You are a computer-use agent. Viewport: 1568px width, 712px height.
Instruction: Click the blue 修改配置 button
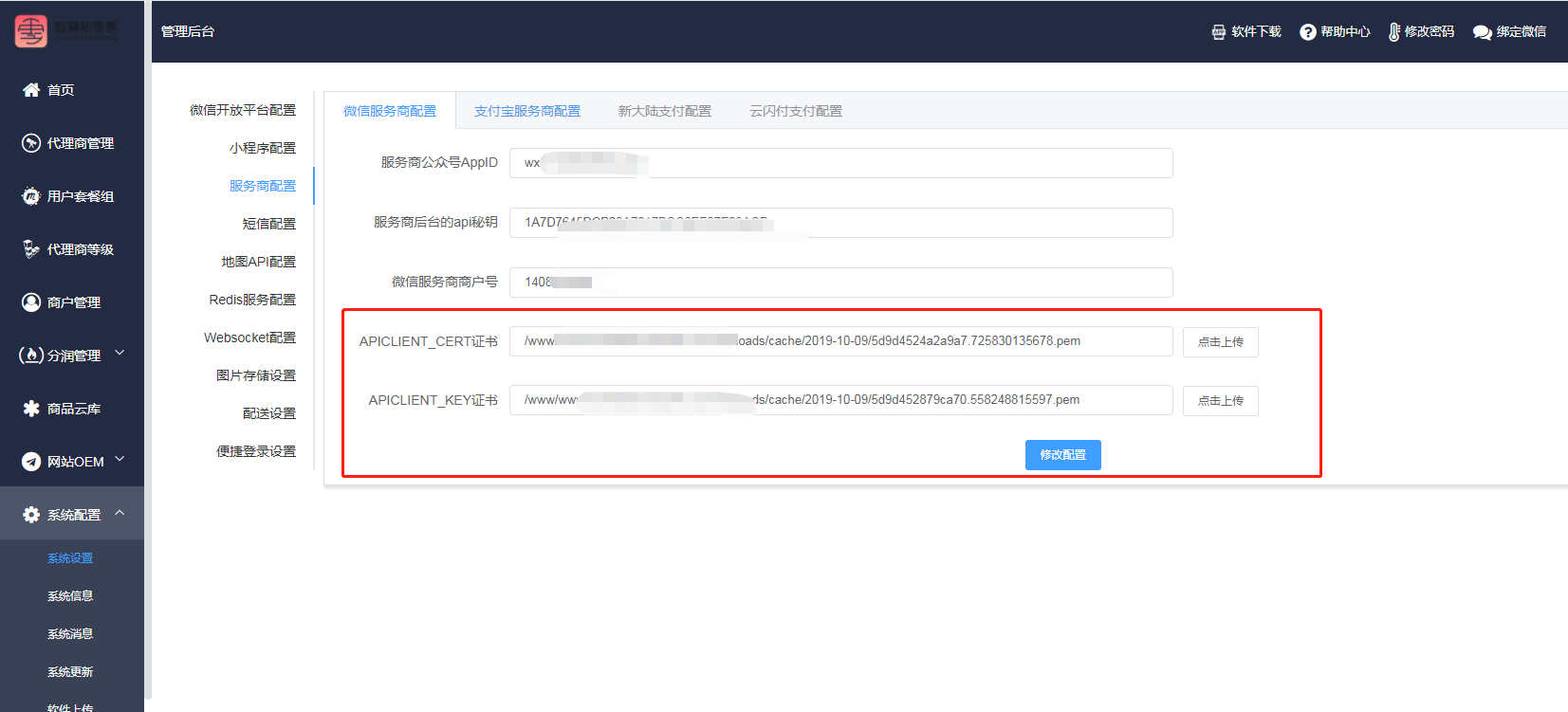[1063, 455]
